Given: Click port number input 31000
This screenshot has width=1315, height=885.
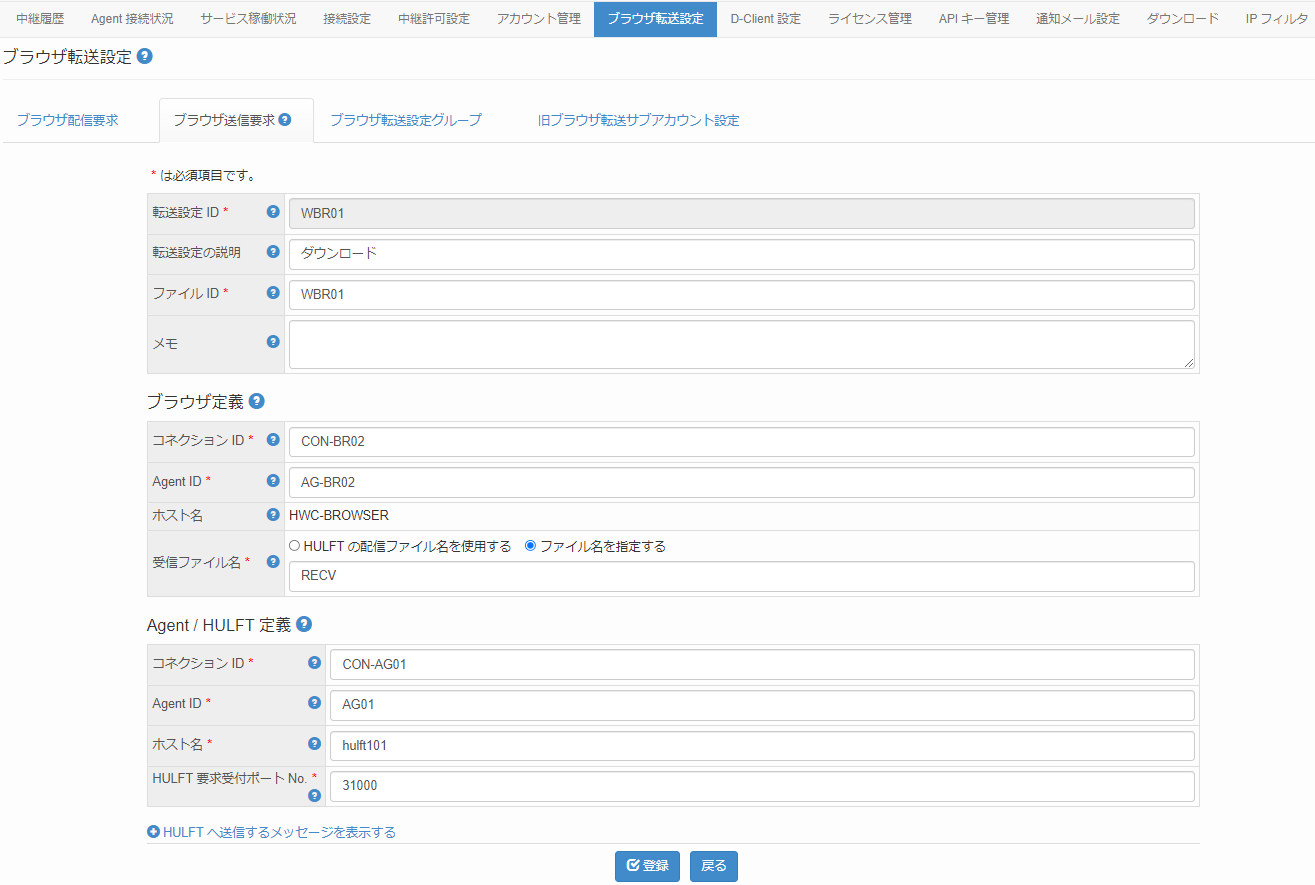Looking at the screenshot, I should pos(762,786).
